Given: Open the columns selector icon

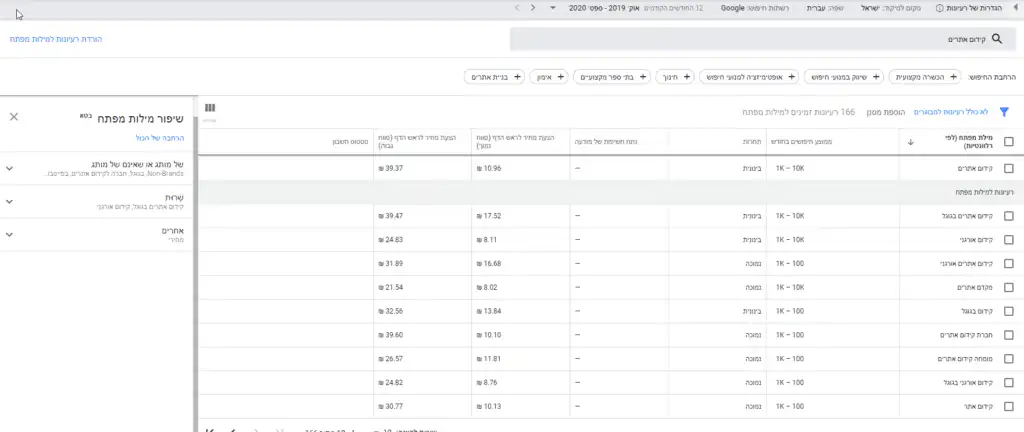Looking at the screenshot, I should 210,108.
